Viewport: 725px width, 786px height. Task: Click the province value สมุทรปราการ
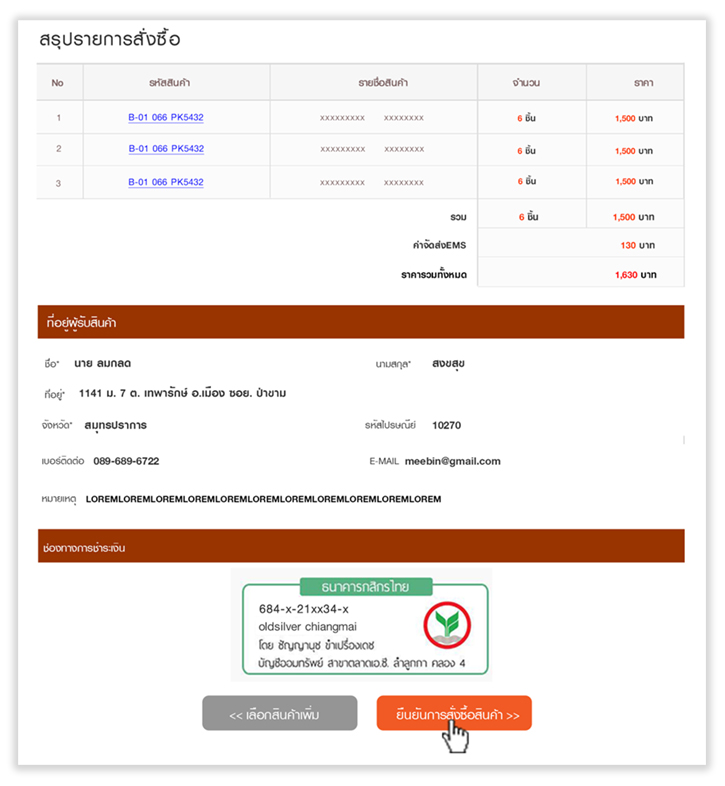115,426
